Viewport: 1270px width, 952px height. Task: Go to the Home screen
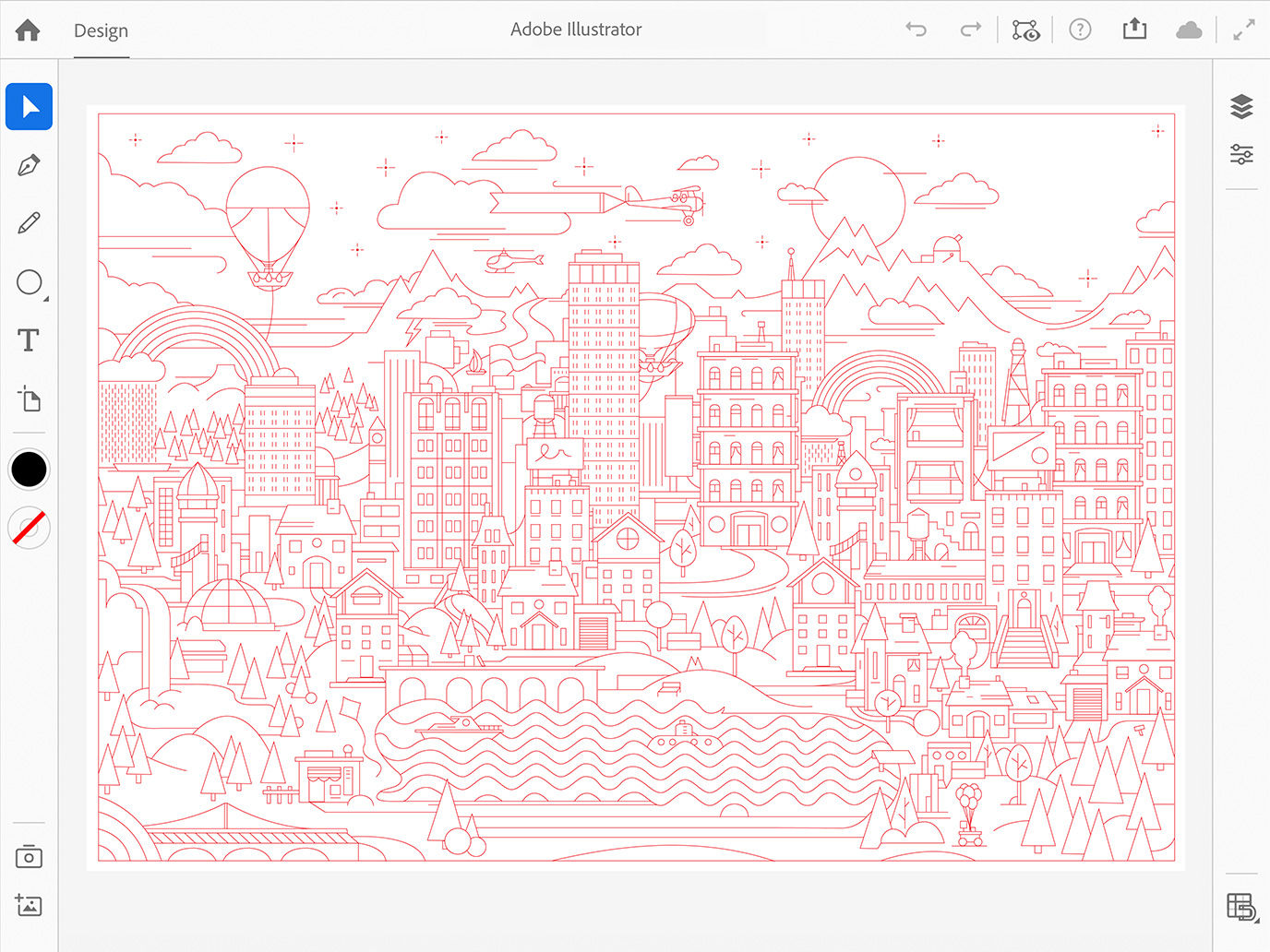(28, 30)
